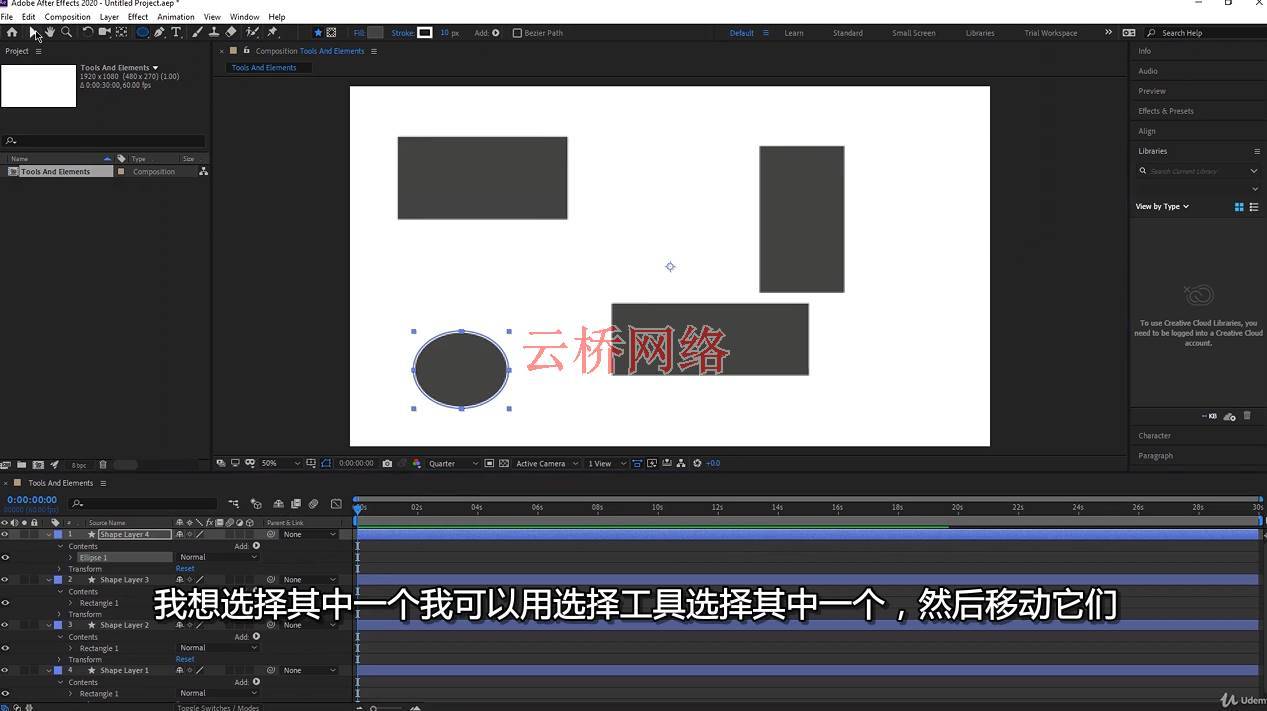Screen dimensions: 1267x711
Task: Choose the Pen tool
Action: pos(159,32)
